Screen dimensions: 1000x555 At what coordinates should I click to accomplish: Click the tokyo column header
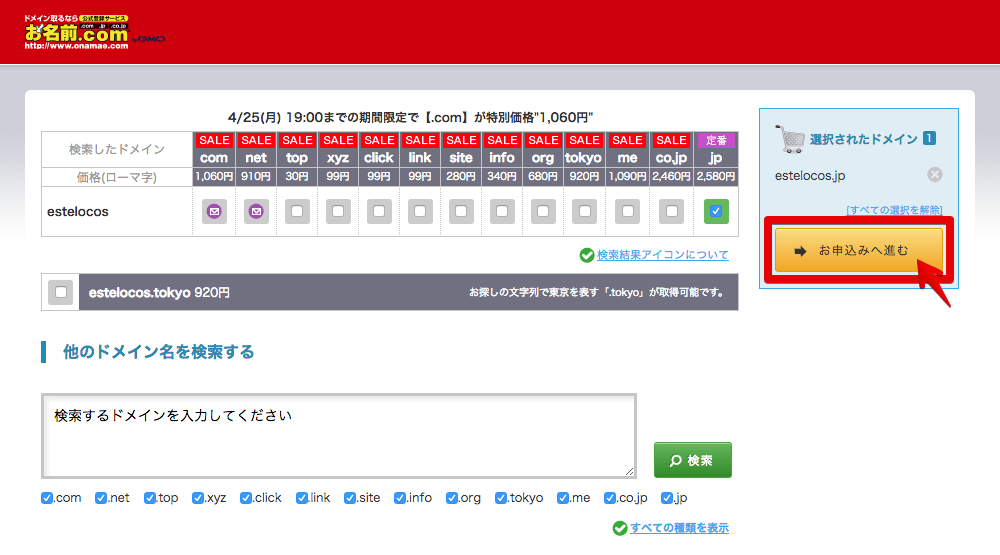click(x=584, y=158)
